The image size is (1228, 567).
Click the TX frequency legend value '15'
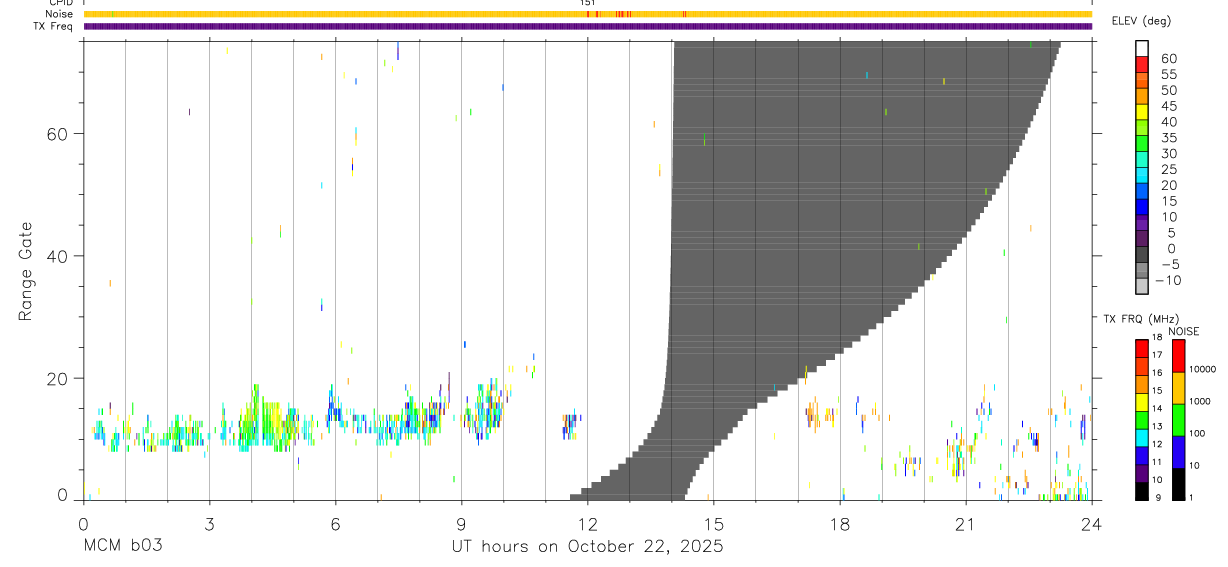click(1158, 391)
